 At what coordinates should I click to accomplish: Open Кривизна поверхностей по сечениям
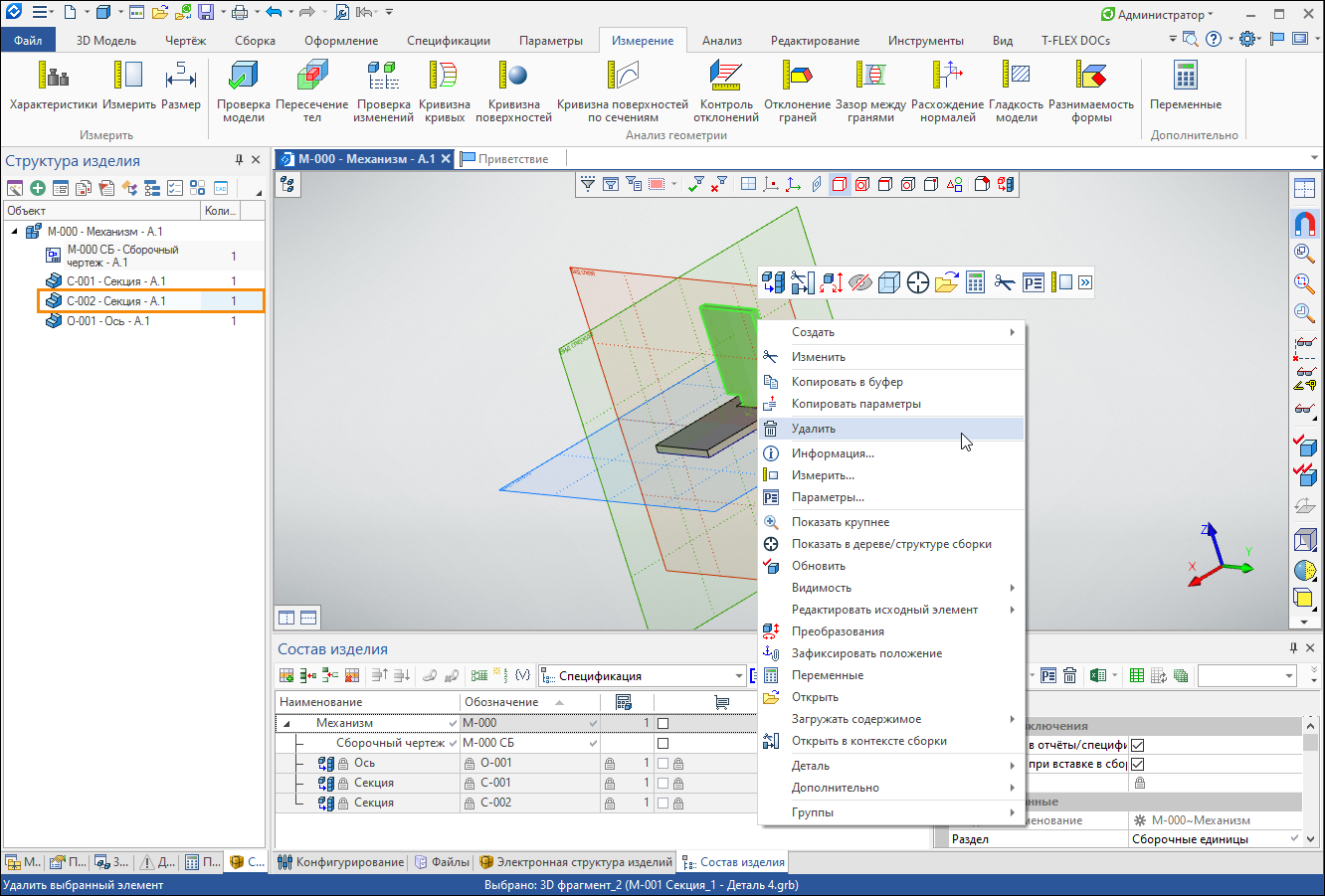tap(623, 91)
